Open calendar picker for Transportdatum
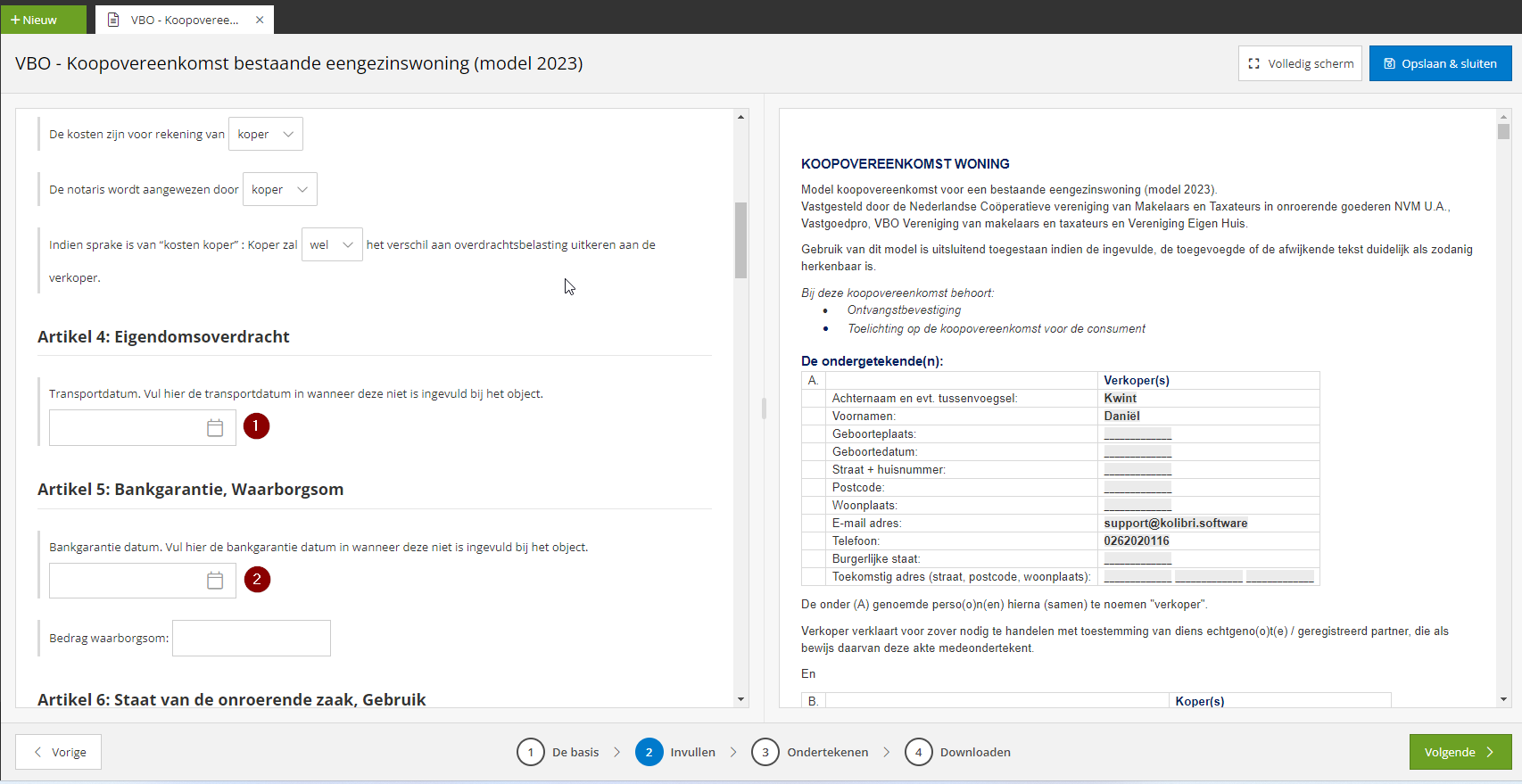The height and width of the screenshot is (784, 1522). click(x=215, y=428)
